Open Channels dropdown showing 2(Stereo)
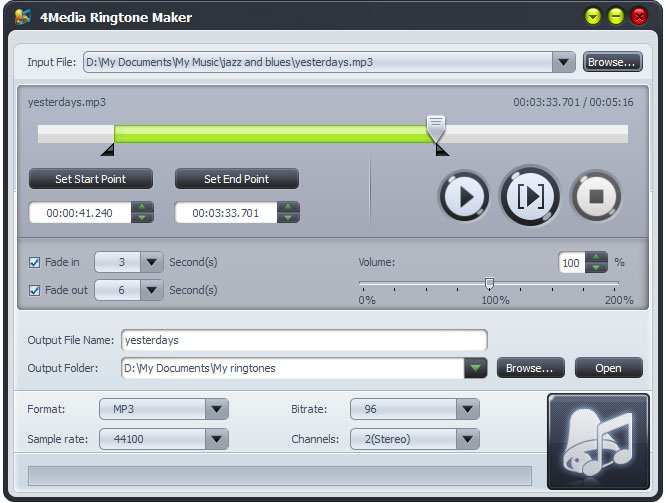 click(x=468, y=439)
